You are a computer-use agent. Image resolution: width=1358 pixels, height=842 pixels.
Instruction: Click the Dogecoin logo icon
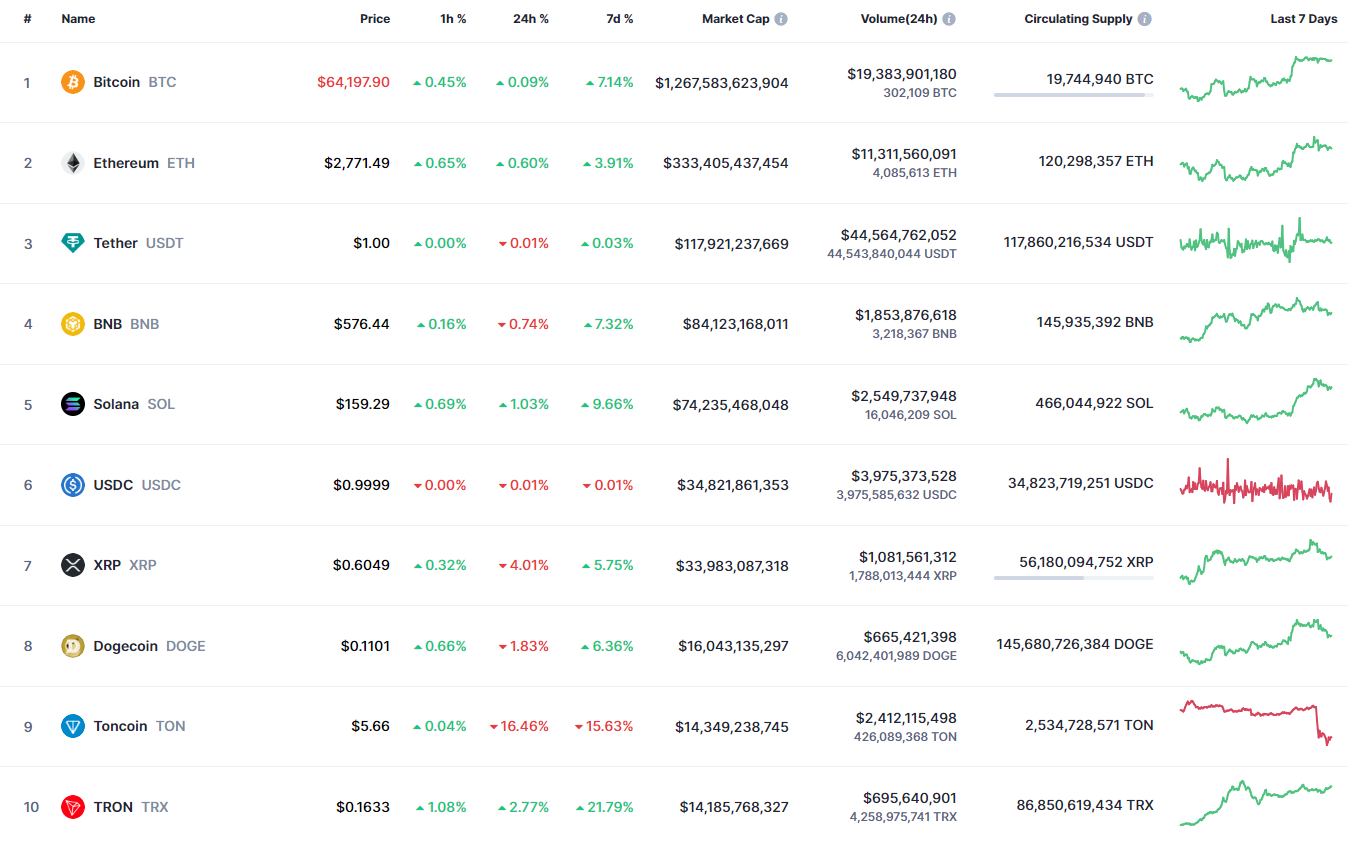pos(73,646)
